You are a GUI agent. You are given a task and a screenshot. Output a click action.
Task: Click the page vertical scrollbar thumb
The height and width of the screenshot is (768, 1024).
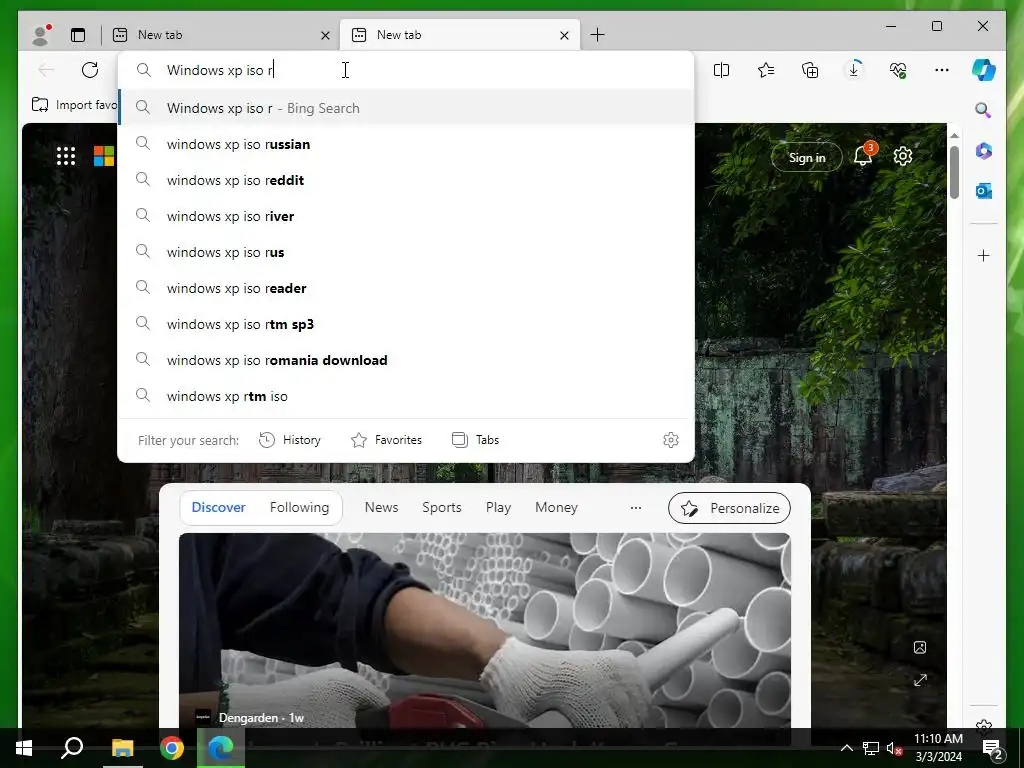tap(954, 172)
